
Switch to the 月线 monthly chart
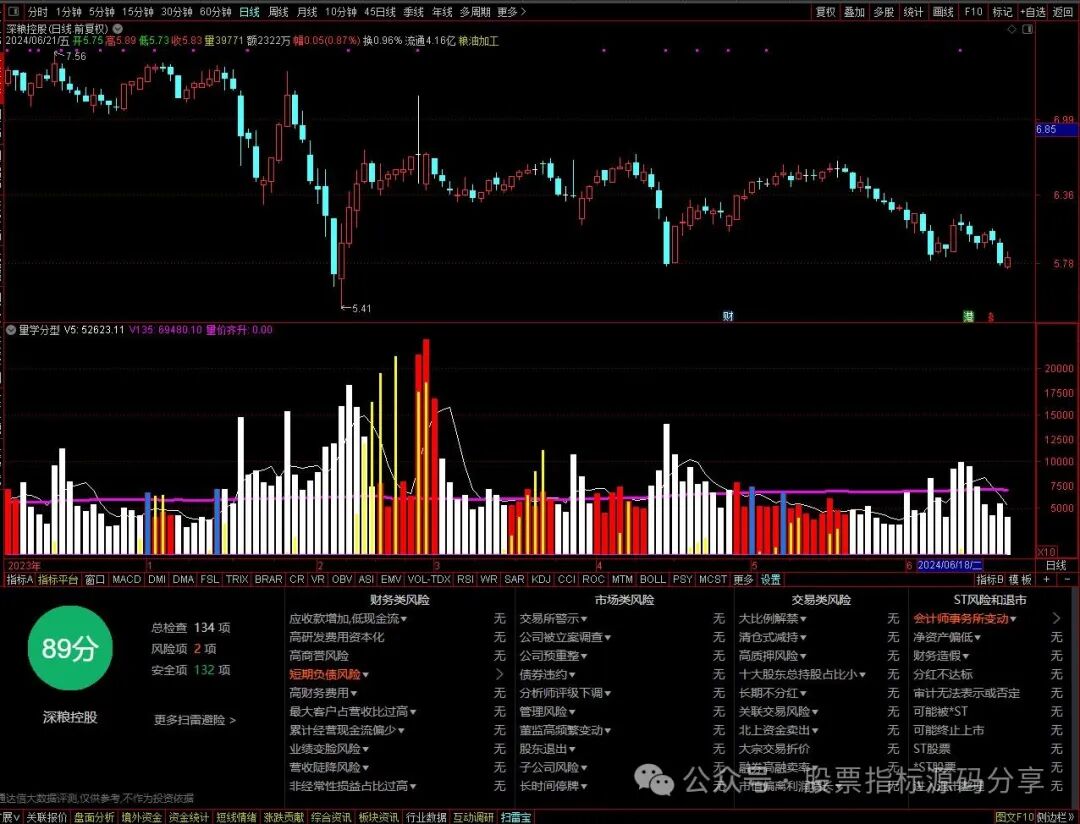pos(307,12)
